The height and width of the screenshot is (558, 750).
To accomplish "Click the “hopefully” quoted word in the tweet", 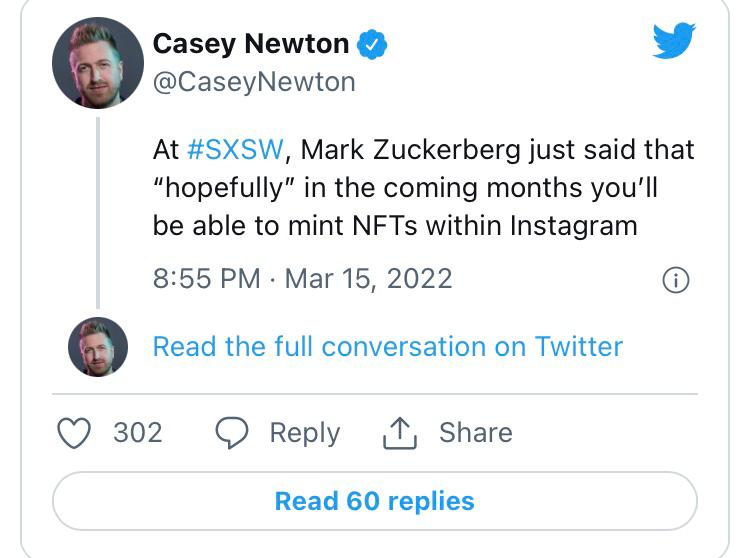I will click(x=210, y=188).
